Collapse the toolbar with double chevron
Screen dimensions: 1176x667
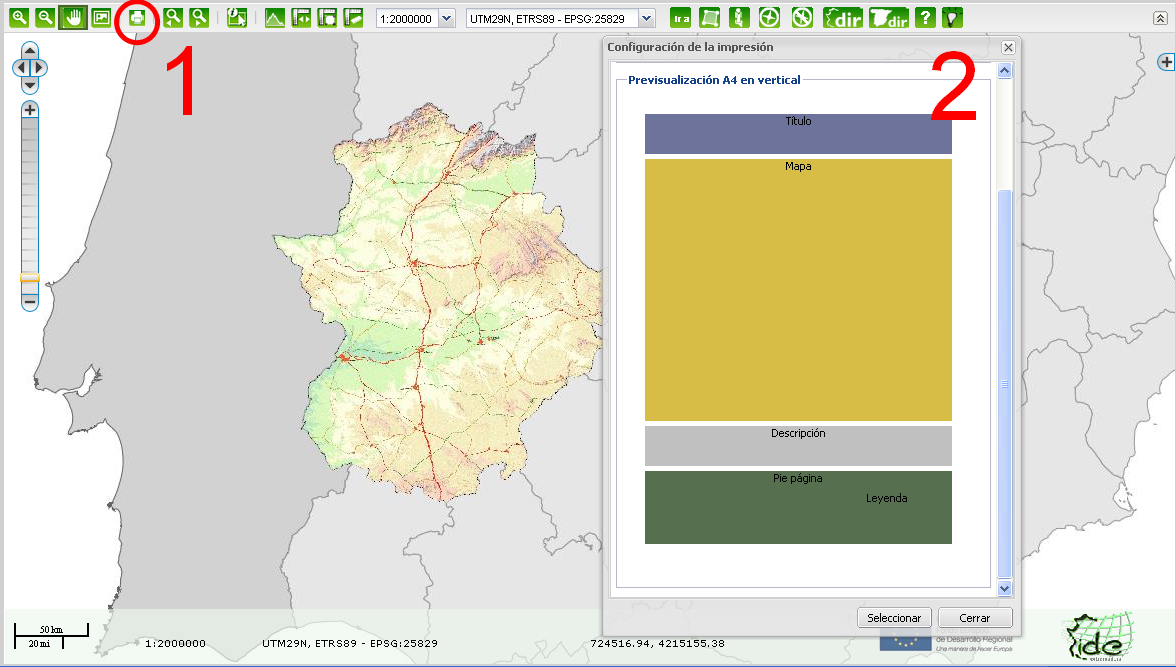[x=1160, y=19]
